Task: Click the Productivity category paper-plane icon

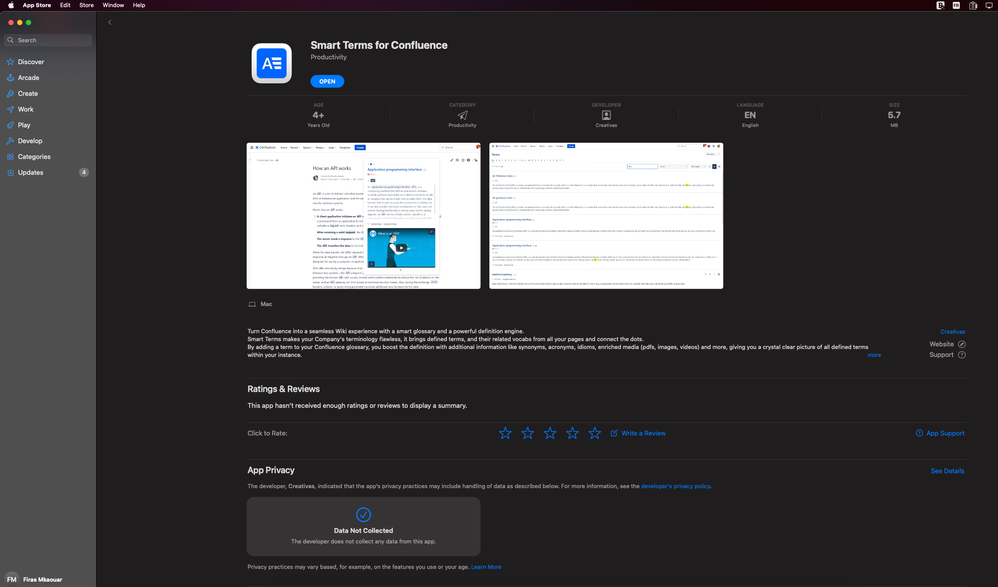Action: [462, 115]
